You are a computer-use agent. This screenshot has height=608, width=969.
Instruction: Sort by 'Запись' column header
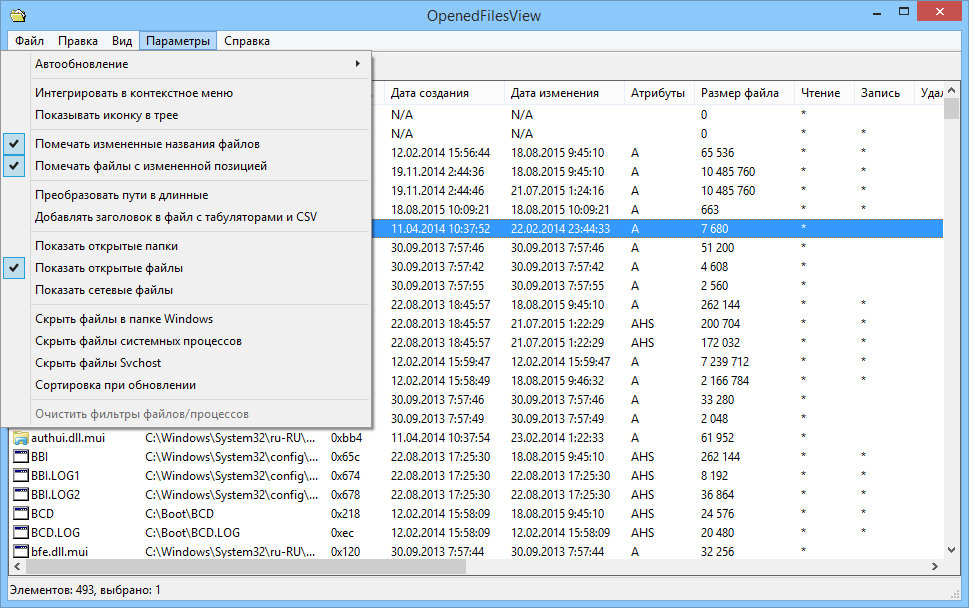(x=884, y=93)
